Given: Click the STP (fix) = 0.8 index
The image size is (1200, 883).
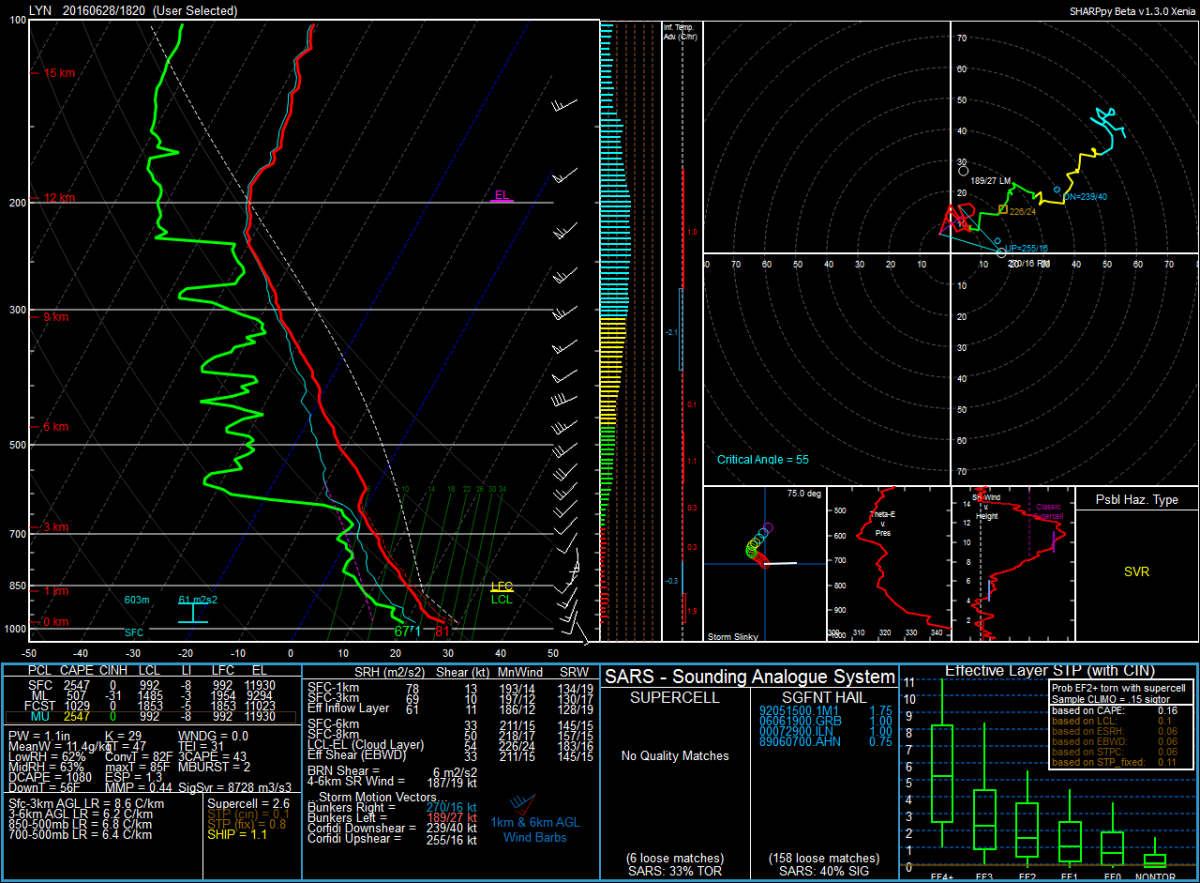Looking at the screenshot, I should pos(247,825).
